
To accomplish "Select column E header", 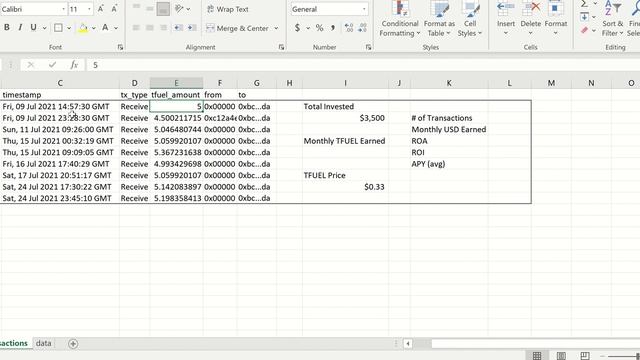I will (176, 83).
